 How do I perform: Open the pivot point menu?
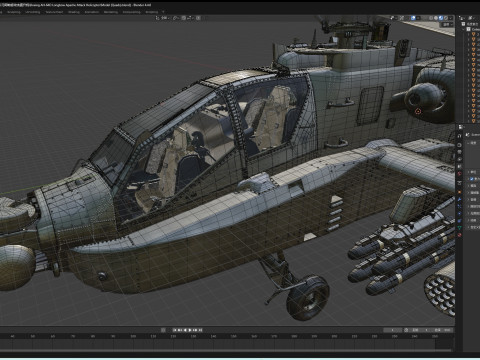point(176,18)
